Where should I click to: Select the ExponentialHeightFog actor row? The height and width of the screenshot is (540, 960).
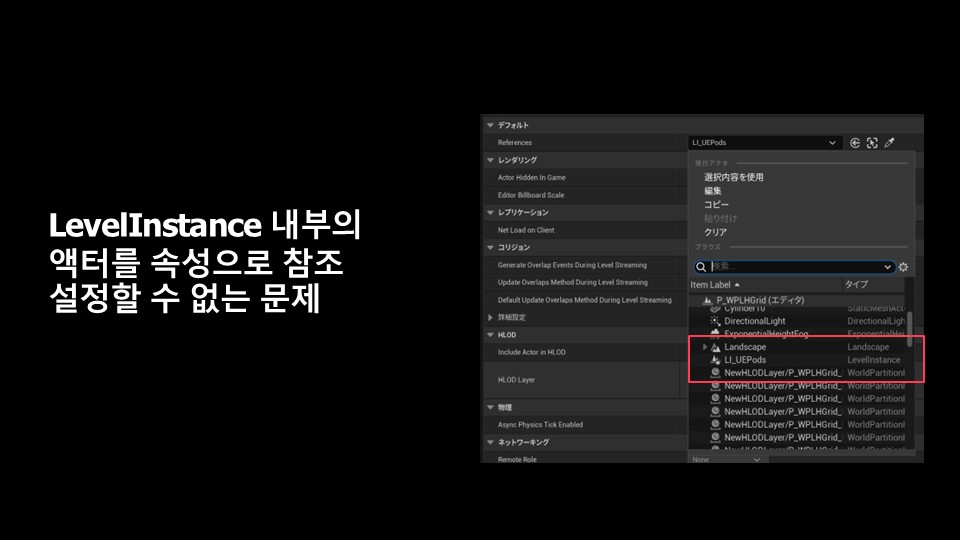tap(797, 334)
